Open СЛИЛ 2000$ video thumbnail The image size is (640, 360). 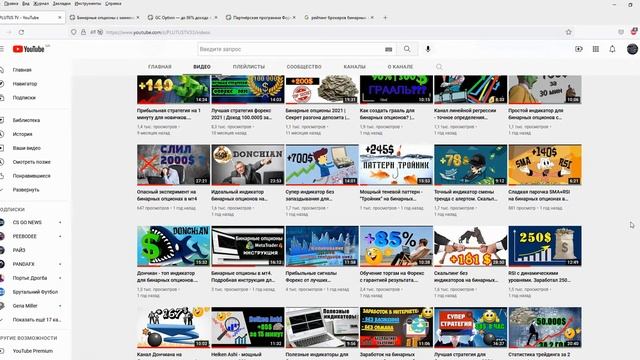tap(173, 164)
